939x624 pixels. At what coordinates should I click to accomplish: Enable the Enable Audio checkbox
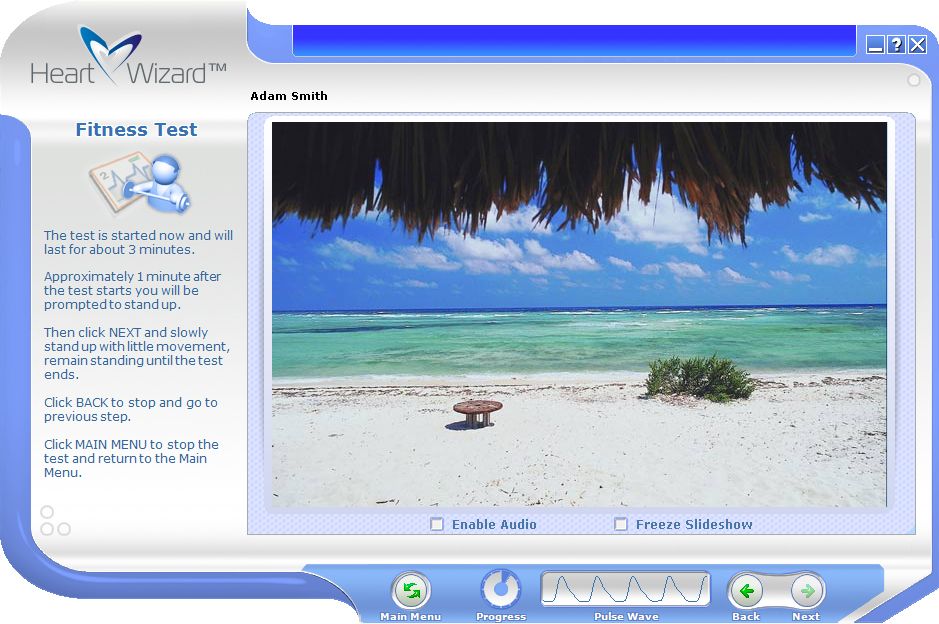coord(437,524)
